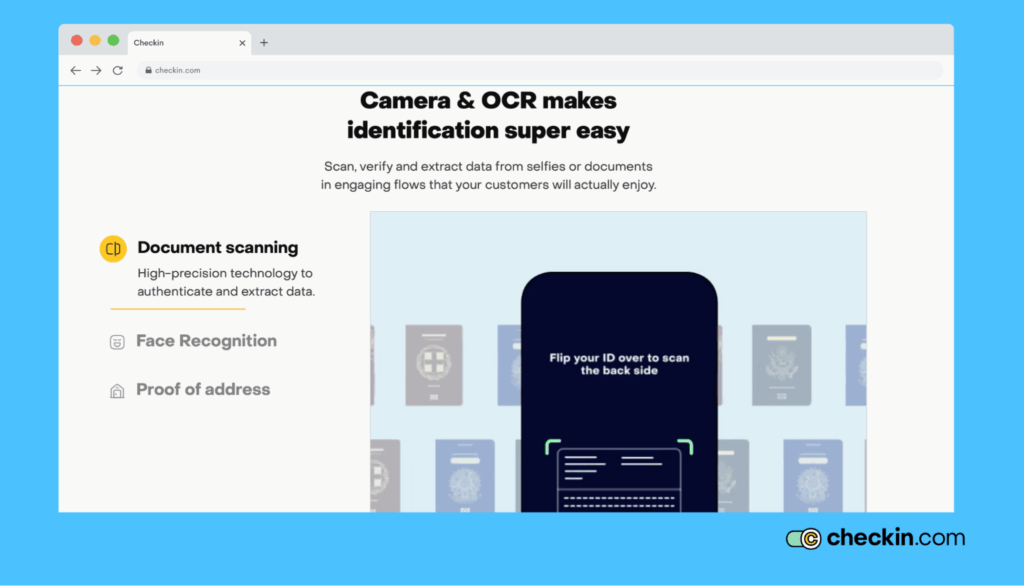Click 'High-precision technology to authenticate' description
The width and height of the screenshot is (1024, 586).
(x=226, y=282)
